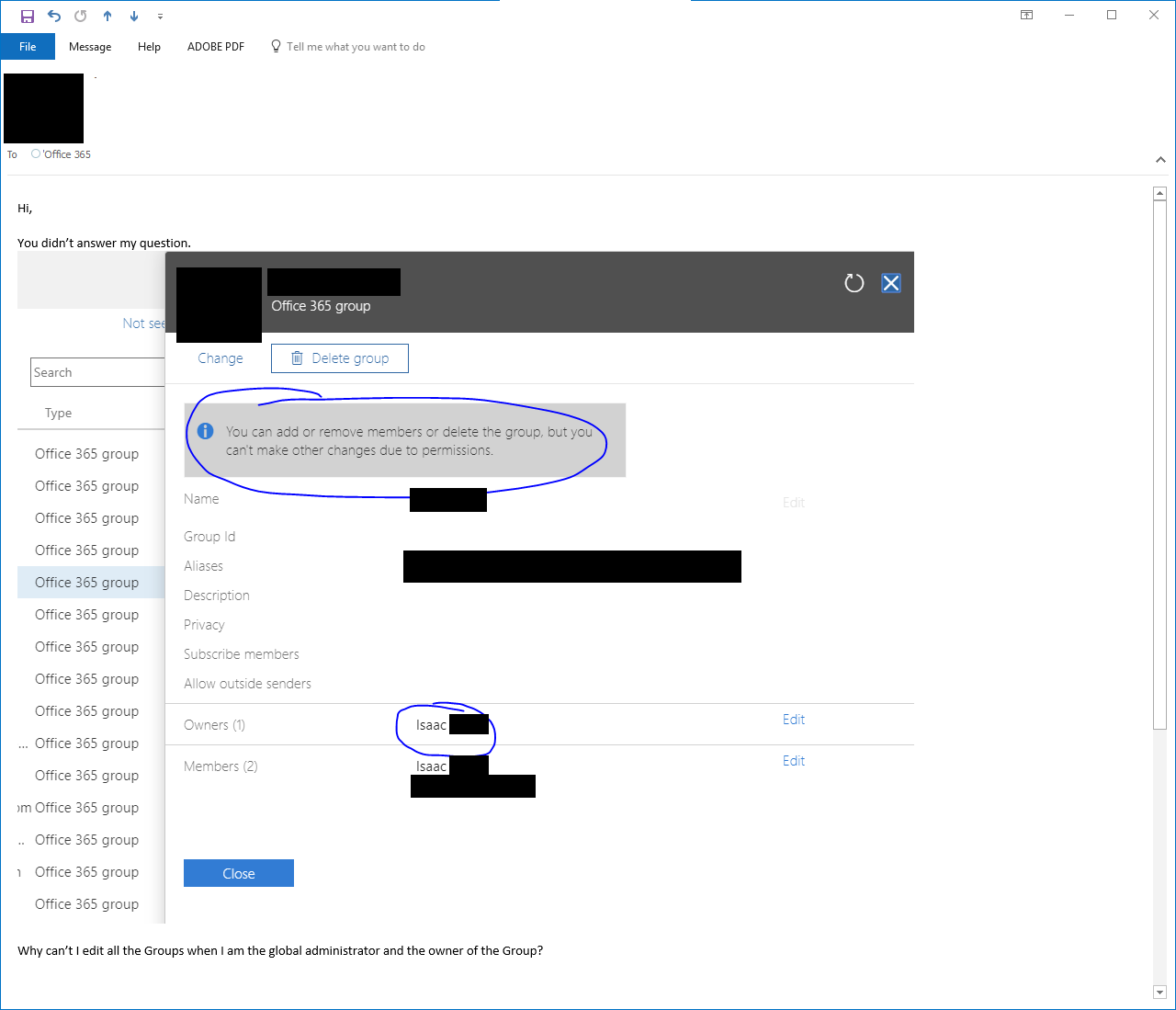Open the Help ribbon tab
Screen dimensions: 1176x1010
pos(149,47)
